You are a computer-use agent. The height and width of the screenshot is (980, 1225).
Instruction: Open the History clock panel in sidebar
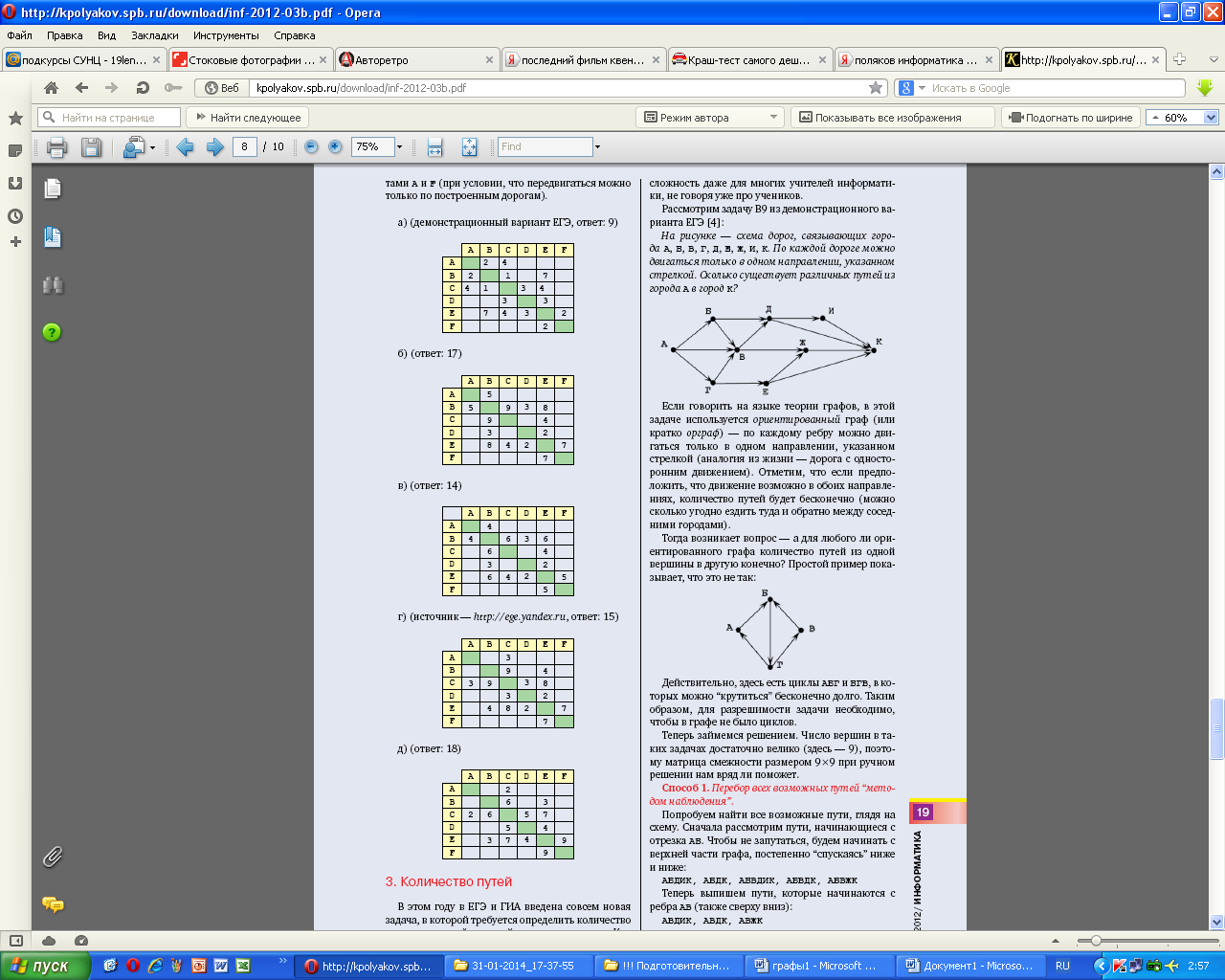[15, 216]
